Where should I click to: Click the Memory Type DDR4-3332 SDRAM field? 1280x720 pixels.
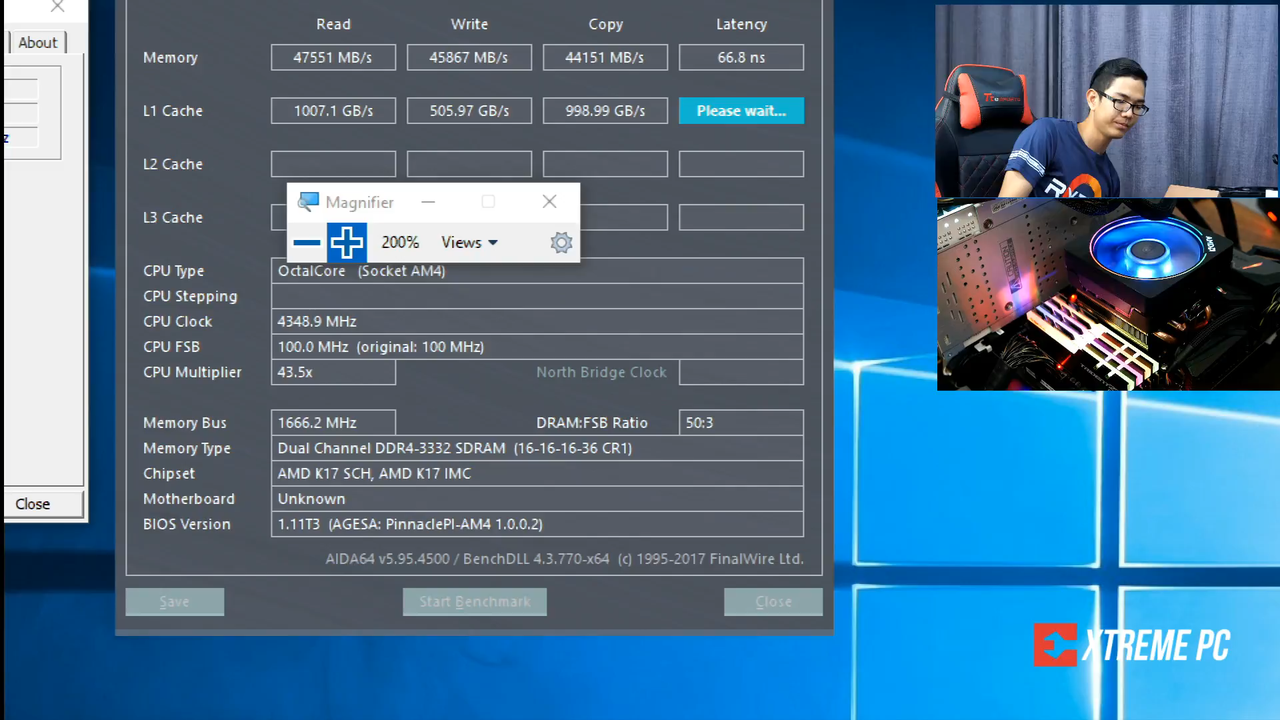(x=537, y=448)
